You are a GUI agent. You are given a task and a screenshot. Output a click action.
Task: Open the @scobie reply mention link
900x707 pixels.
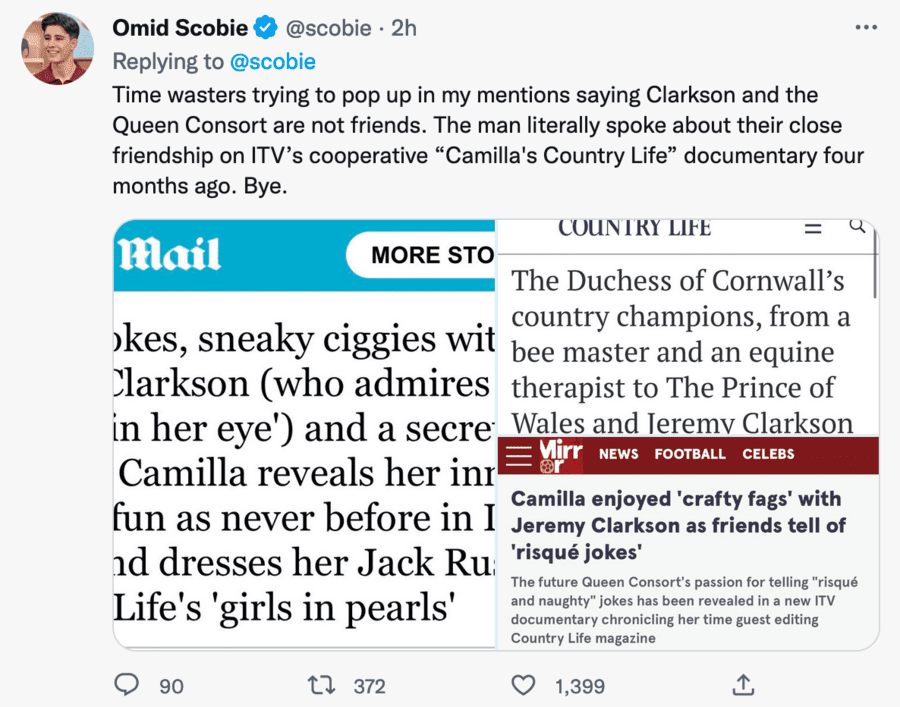[x=272, y=61]
